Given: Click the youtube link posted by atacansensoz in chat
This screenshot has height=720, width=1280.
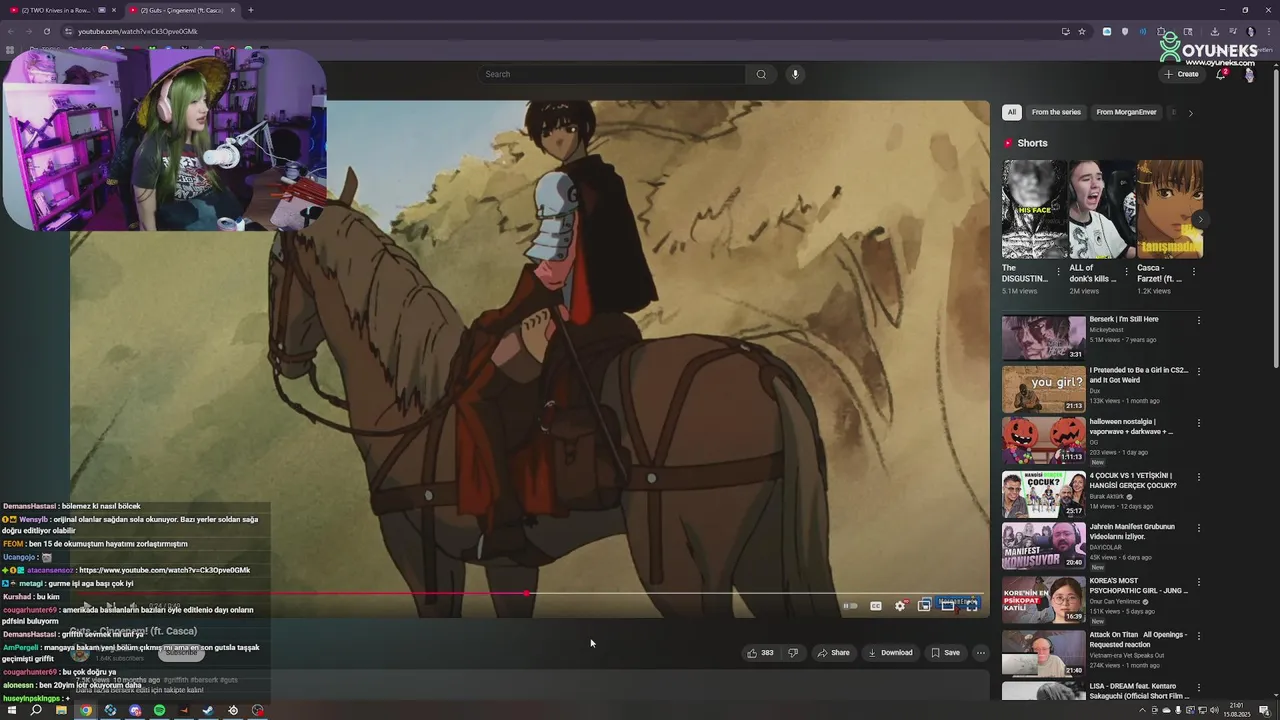Looking at the screenshot, I should click(x=165, y=570).
